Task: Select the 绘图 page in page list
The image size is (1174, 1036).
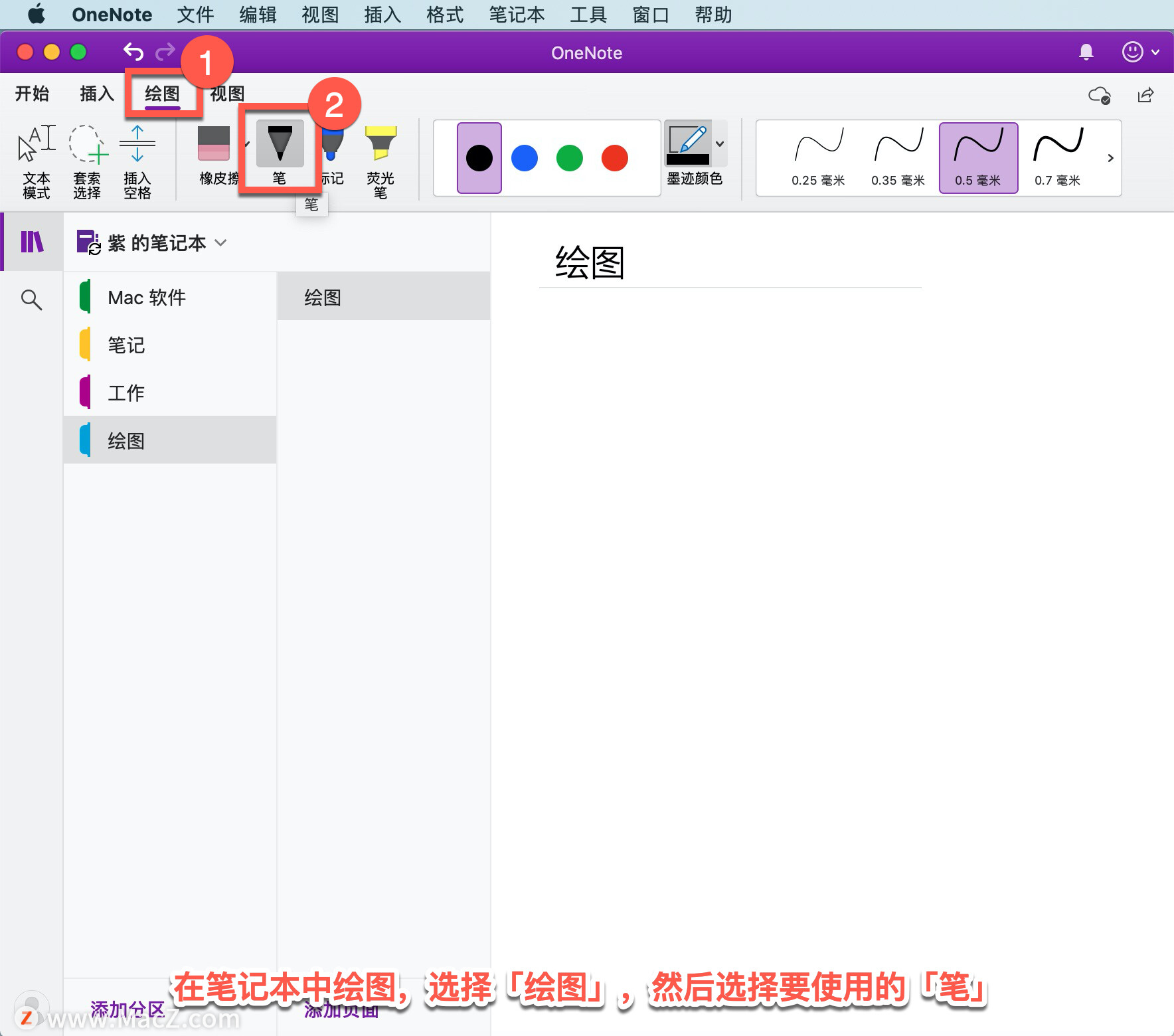Action: pyautogui.click(x=384, y=297)
